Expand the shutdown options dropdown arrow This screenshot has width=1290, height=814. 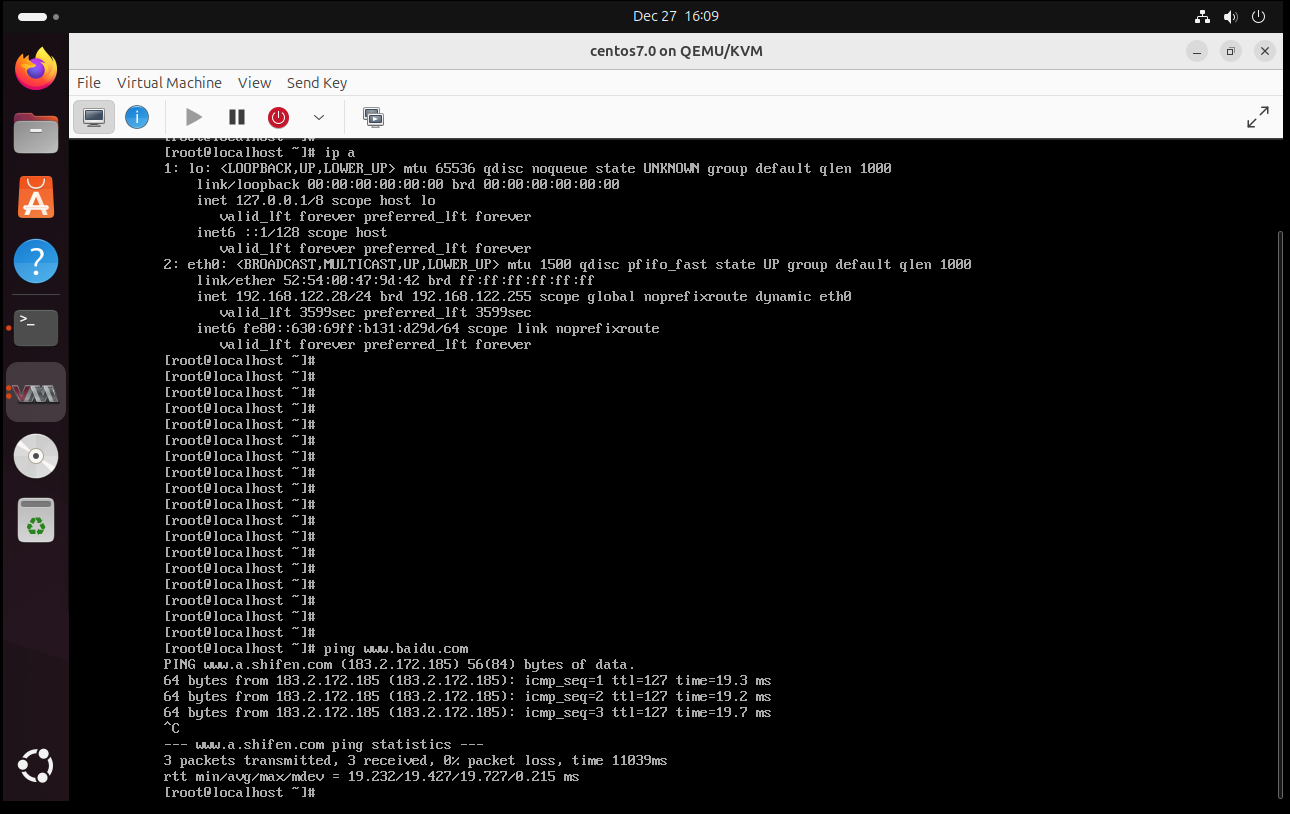[x=319, y=118]
